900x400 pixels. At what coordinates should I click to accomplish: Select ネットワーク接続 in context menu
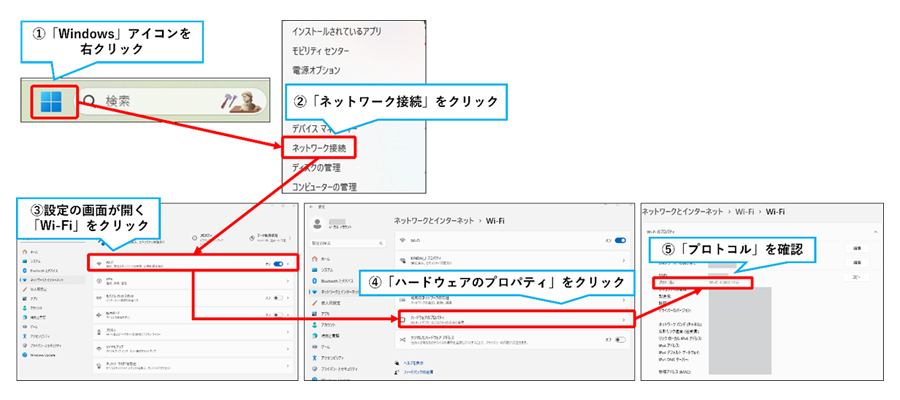click(x=319, y=148)
